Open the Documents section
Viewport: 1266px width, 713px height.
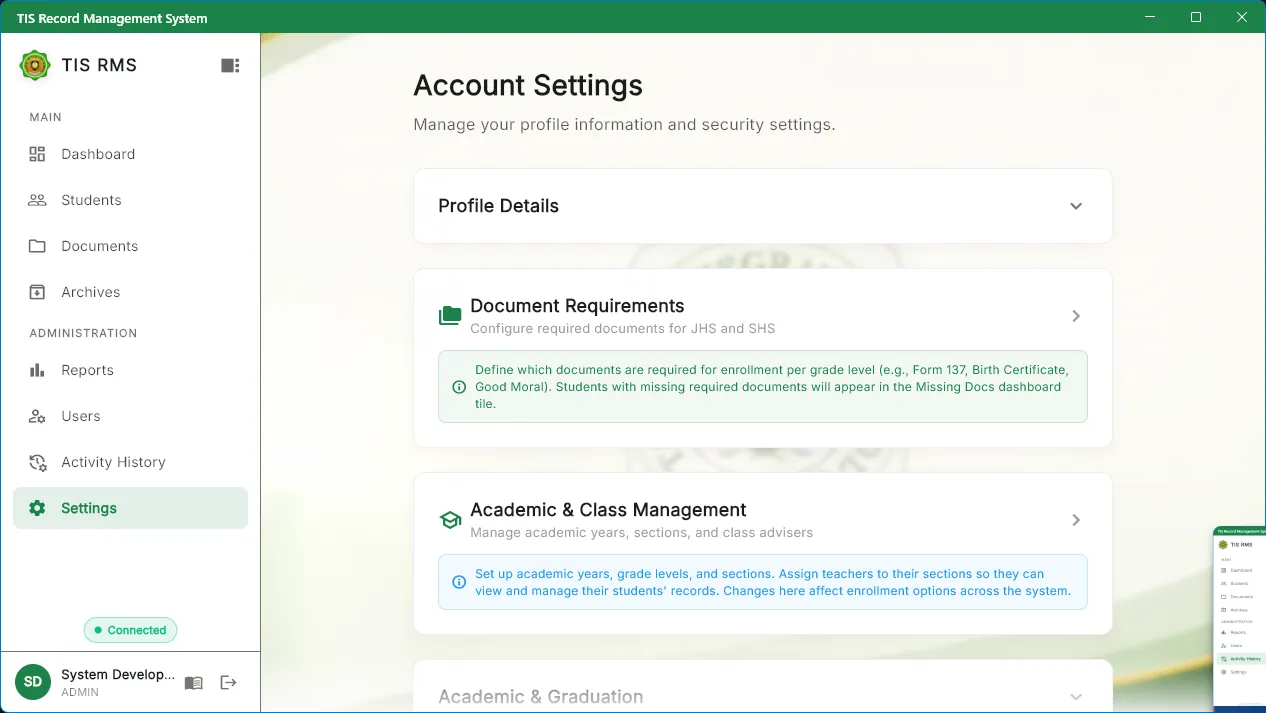click(x=130, y=246)
